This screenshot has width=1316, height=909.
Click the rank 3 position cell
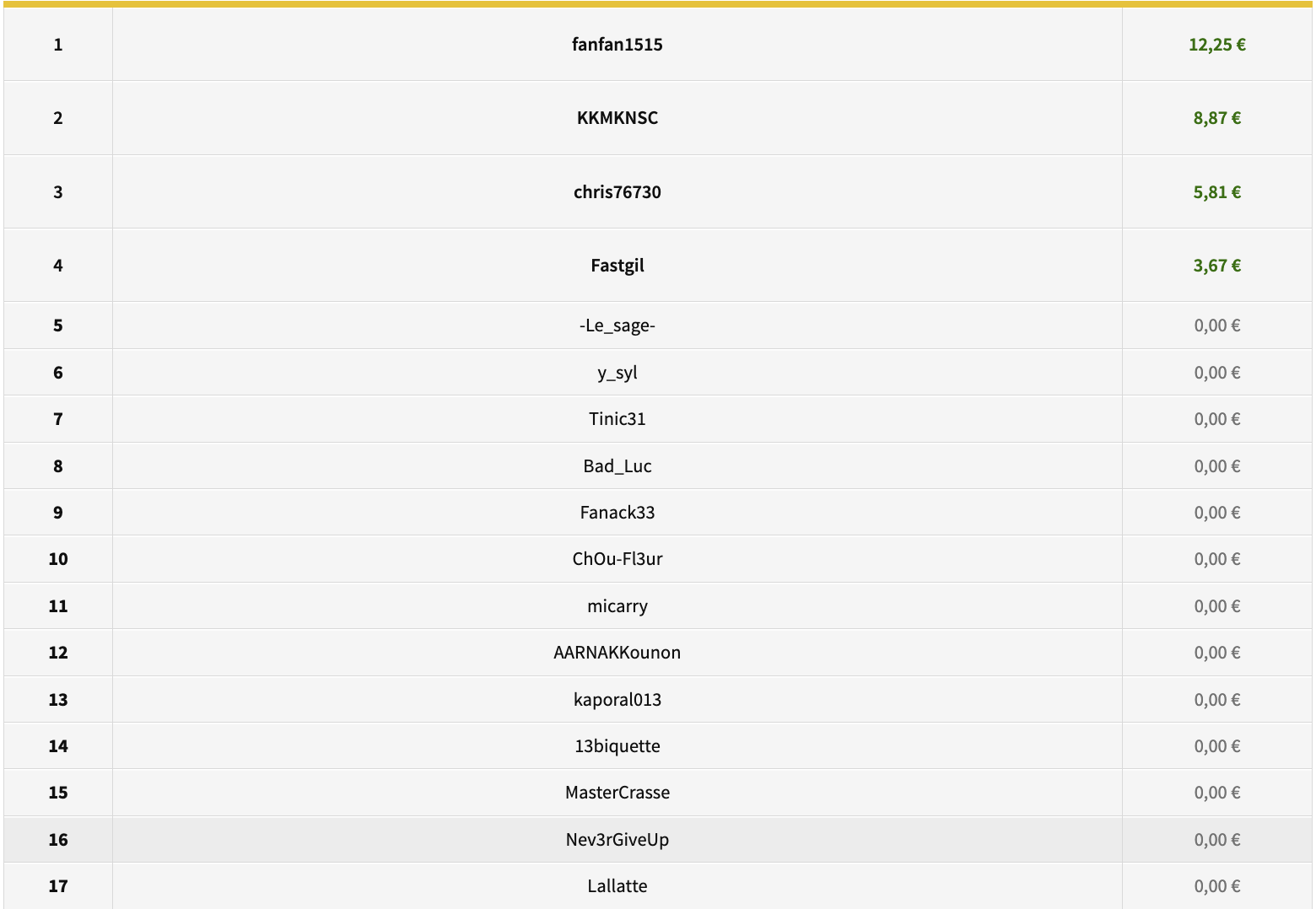pyautogui.click(x=58, y=192)
